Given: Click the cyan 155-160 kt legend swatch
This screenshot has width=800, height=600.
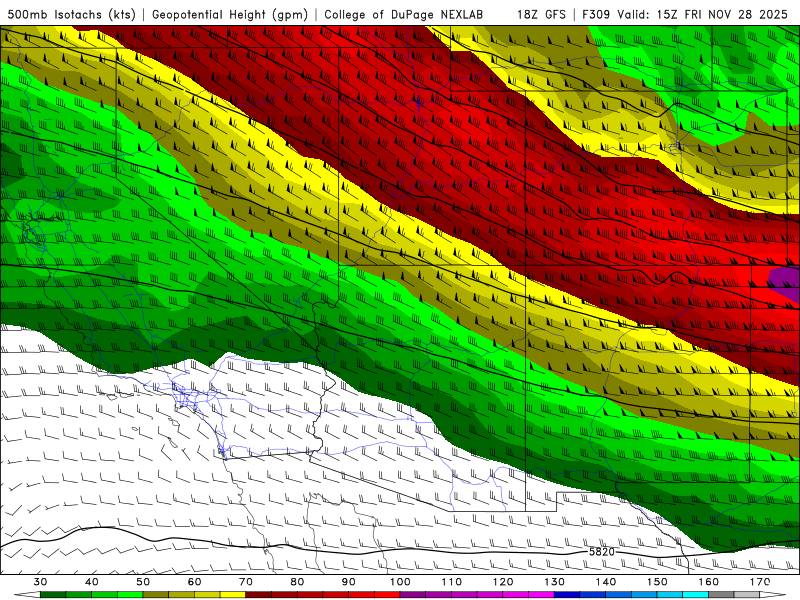Looking at the screenshot, I should (x=696, y=593).
